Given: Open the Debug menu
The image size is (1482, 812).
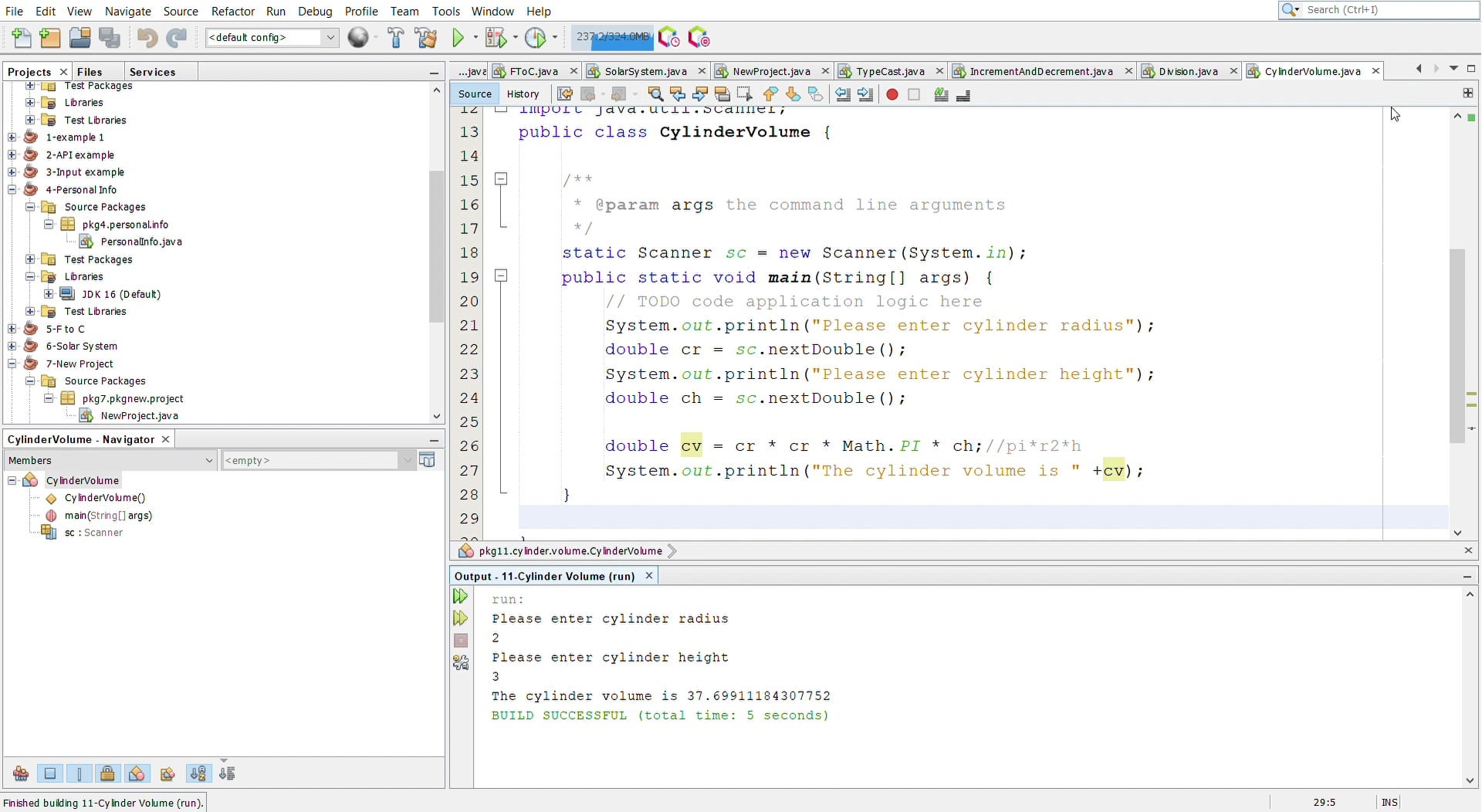Looking at the screenshot, I should (x=315, y=11).
